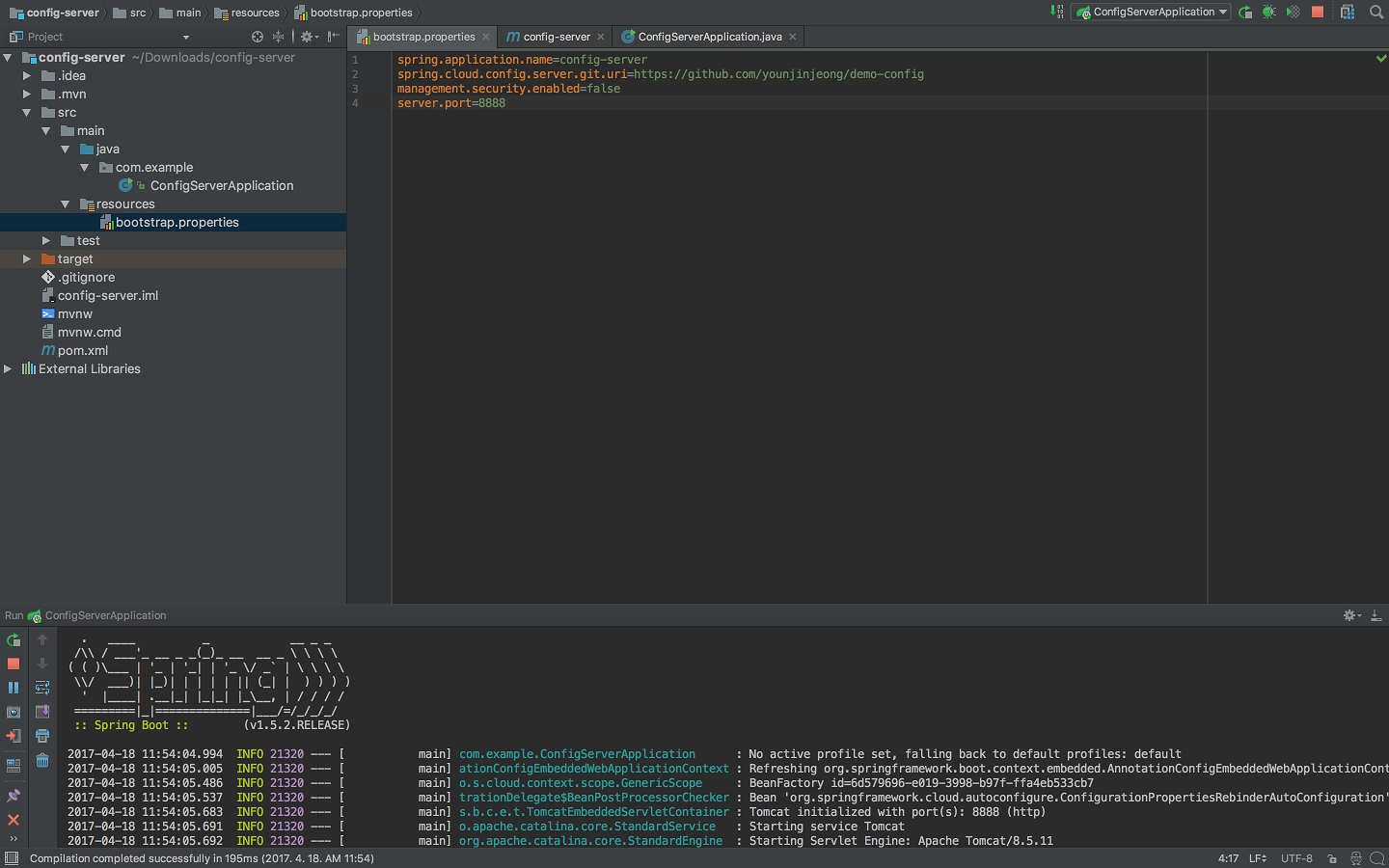This screenshot has height=868, width=1389.
Task: Clear console with the trash icon
Action: click(x=42, y=761)
